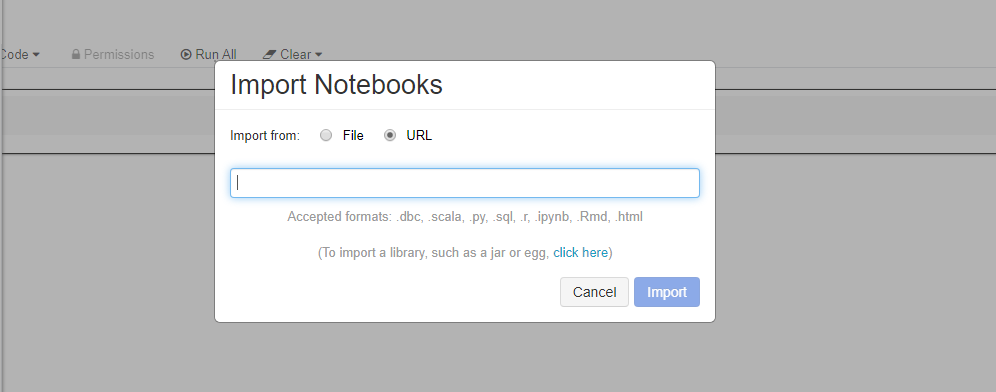Confirm with the blue Import button
Viewport: 996px width, 392px height.
pyautogui.click(x=667, y=292)
